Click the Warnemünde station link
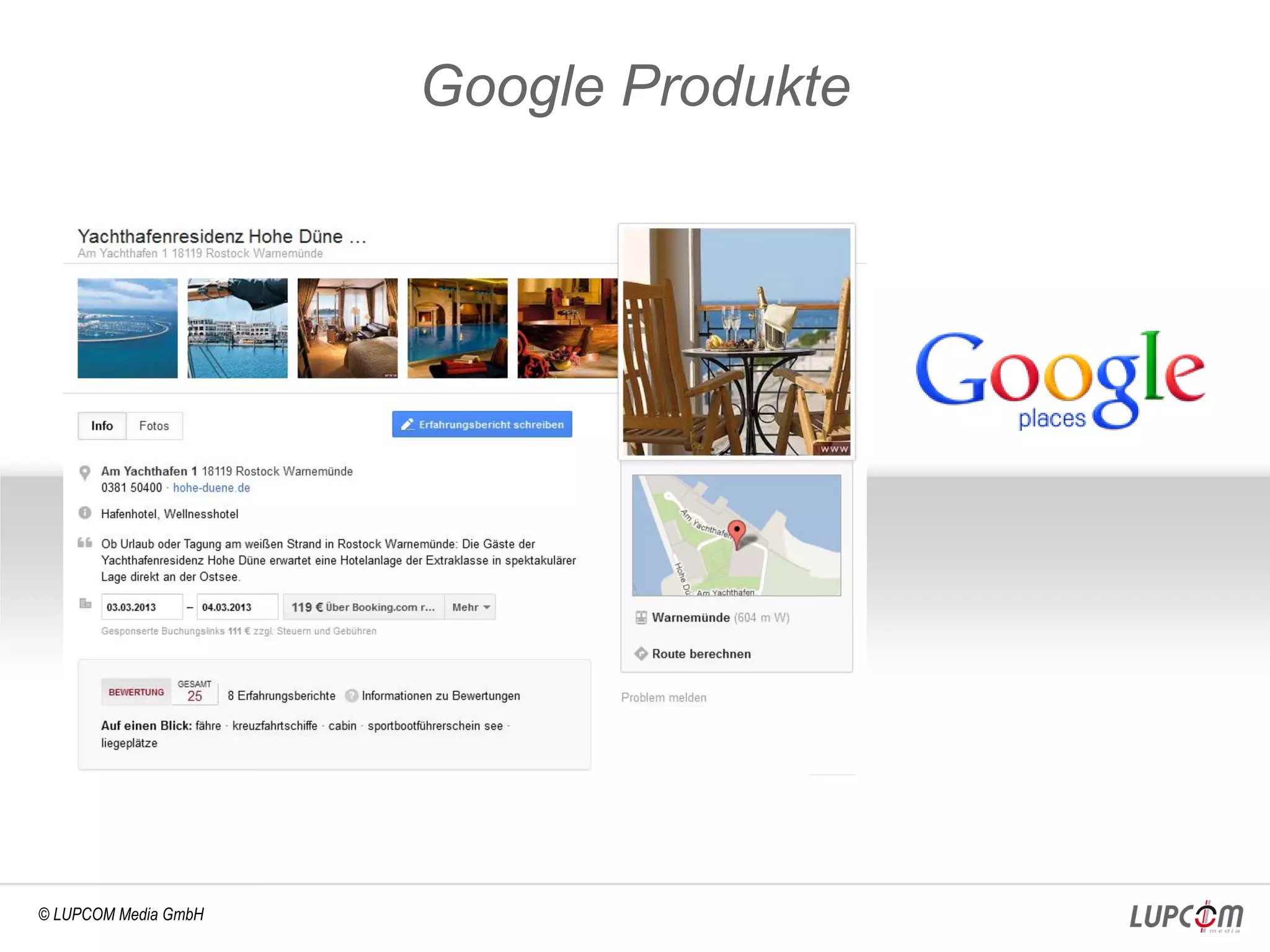Image resolution: width=1270 pixels, height=952 pixels. (691, 617)
